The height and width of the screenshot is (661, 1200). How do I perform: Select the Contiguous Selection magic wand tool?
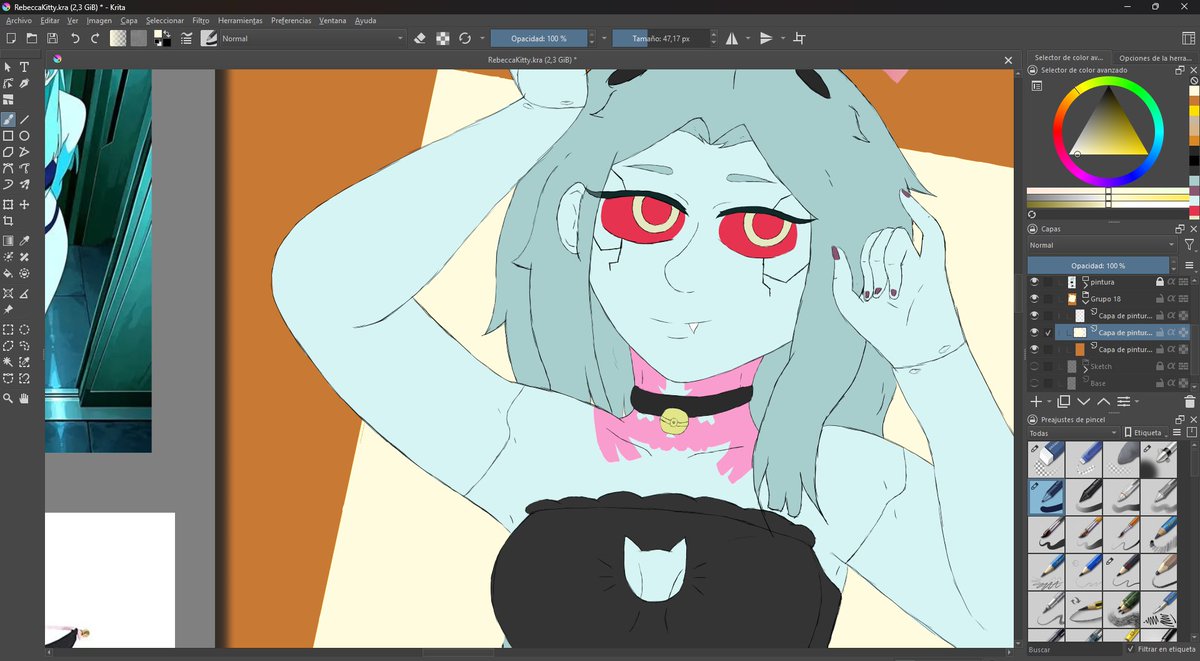(x=8, y=362)
